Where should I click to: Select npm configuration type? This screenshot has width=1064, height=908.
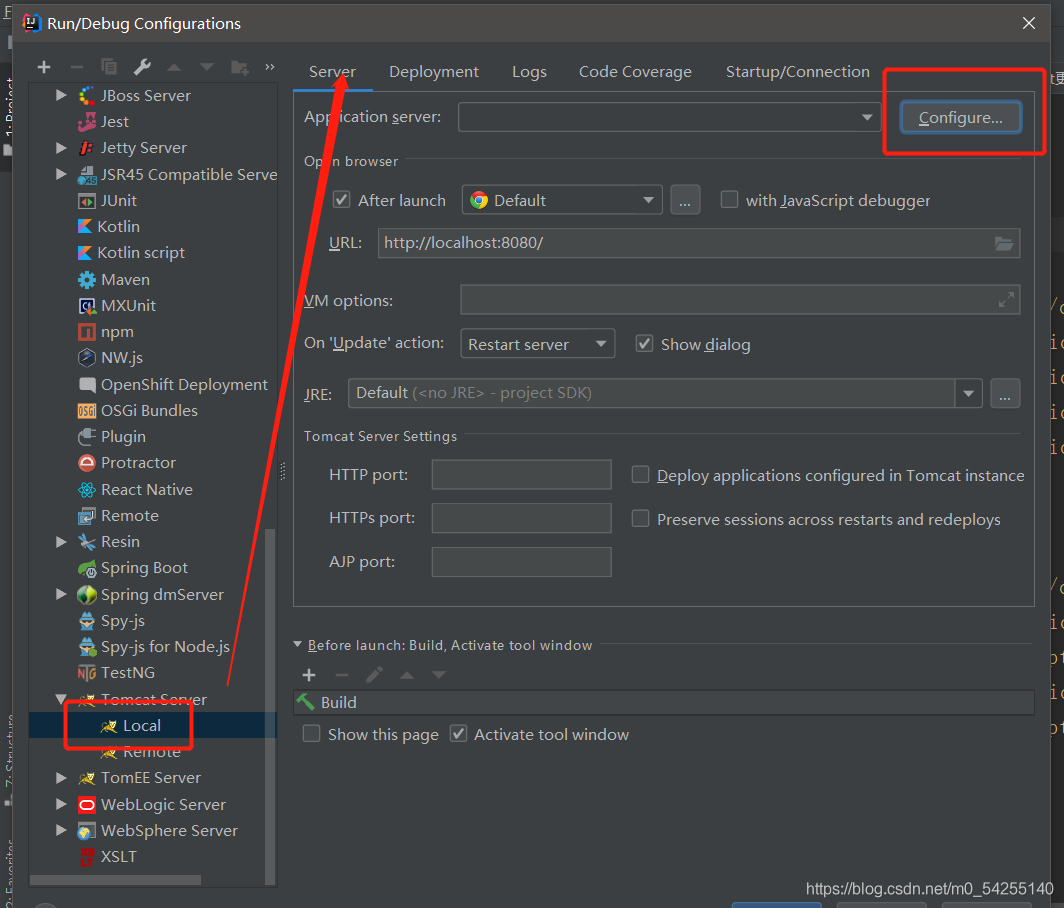point(106,332)
